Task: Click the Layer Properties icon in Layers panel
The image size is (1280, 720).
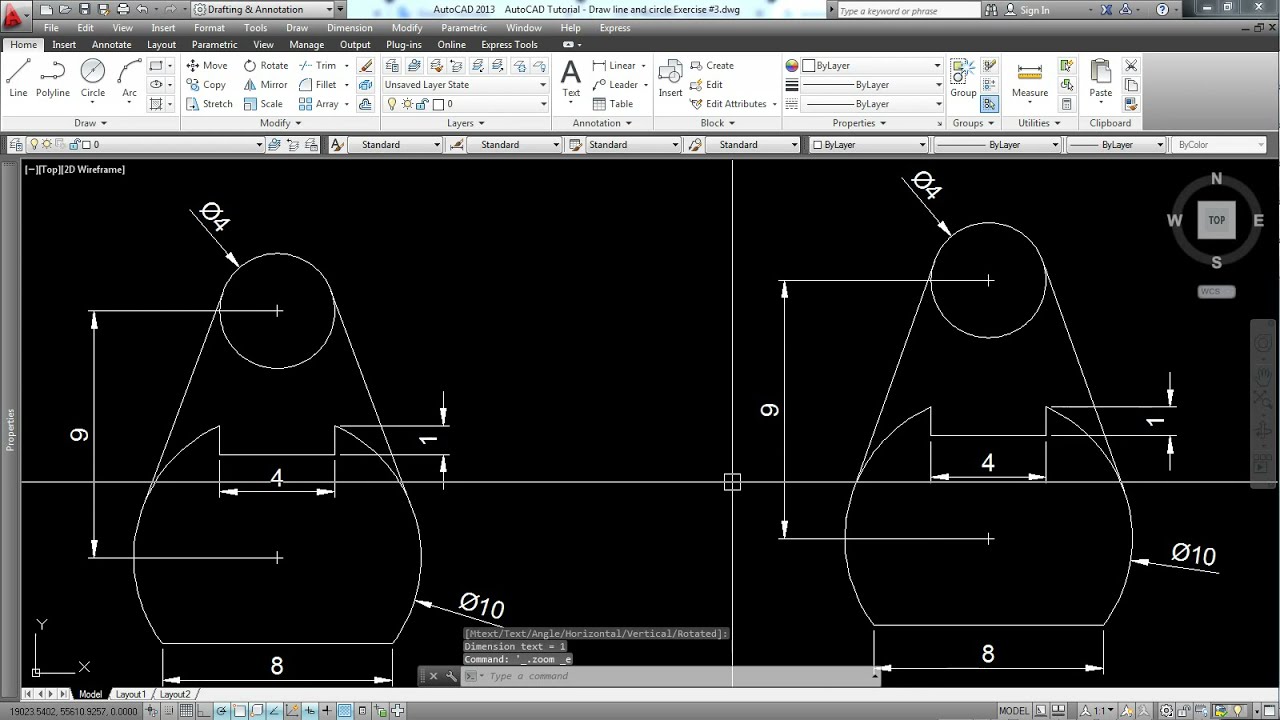Action: (x=392, y=65)
